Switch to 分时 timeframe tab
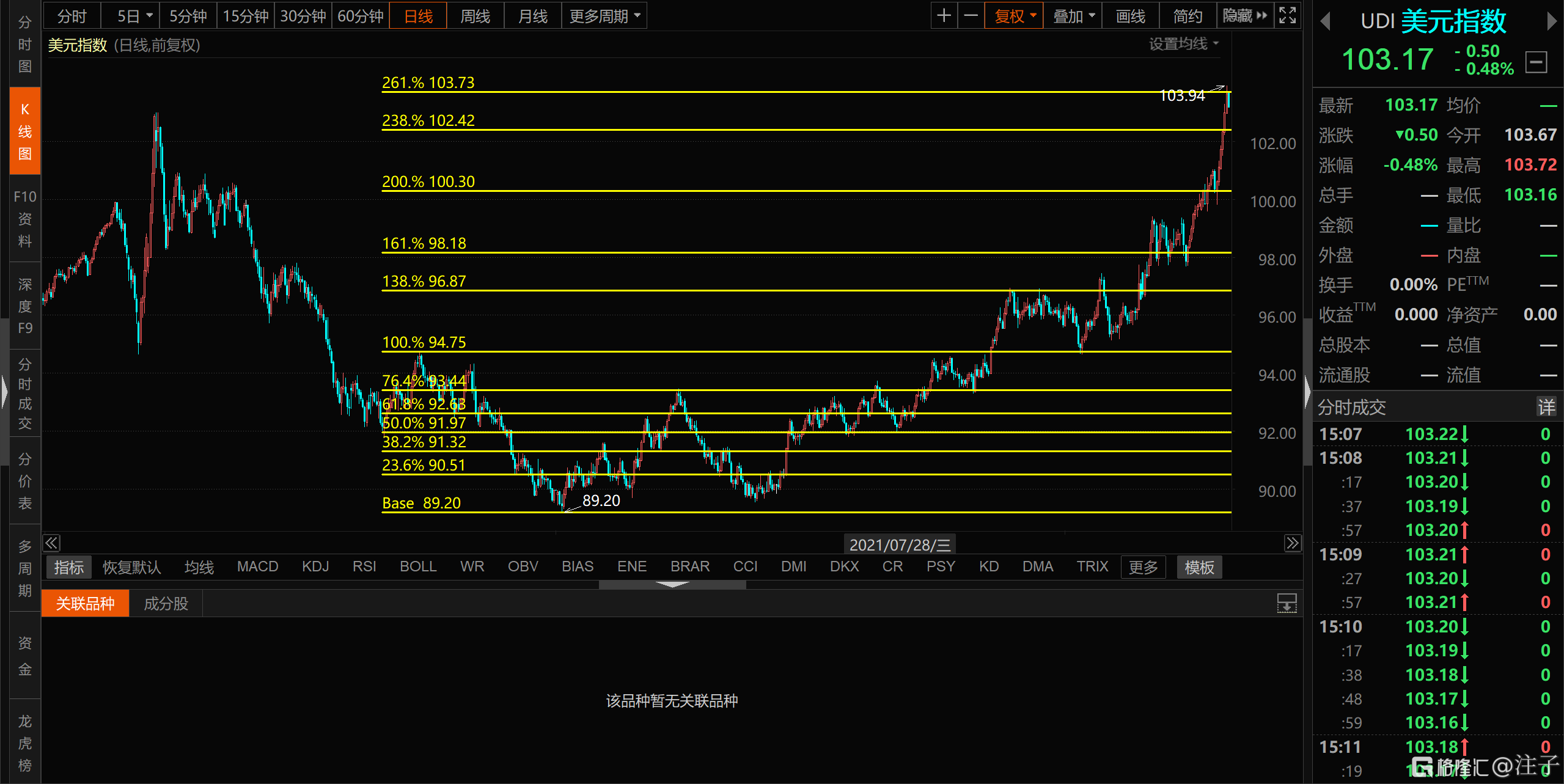 [72, 16]
